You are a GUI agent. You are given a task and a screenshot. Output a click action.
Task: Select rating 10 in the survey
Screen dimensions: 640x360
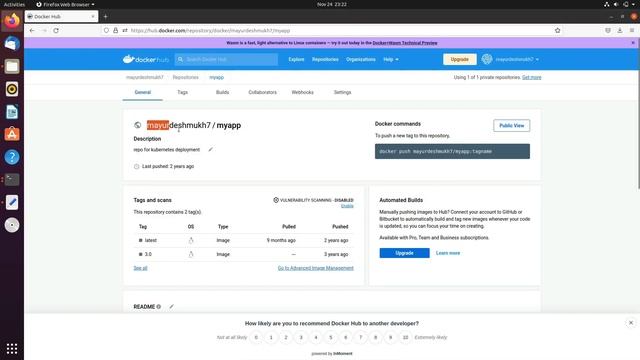[x=405, y=338]
